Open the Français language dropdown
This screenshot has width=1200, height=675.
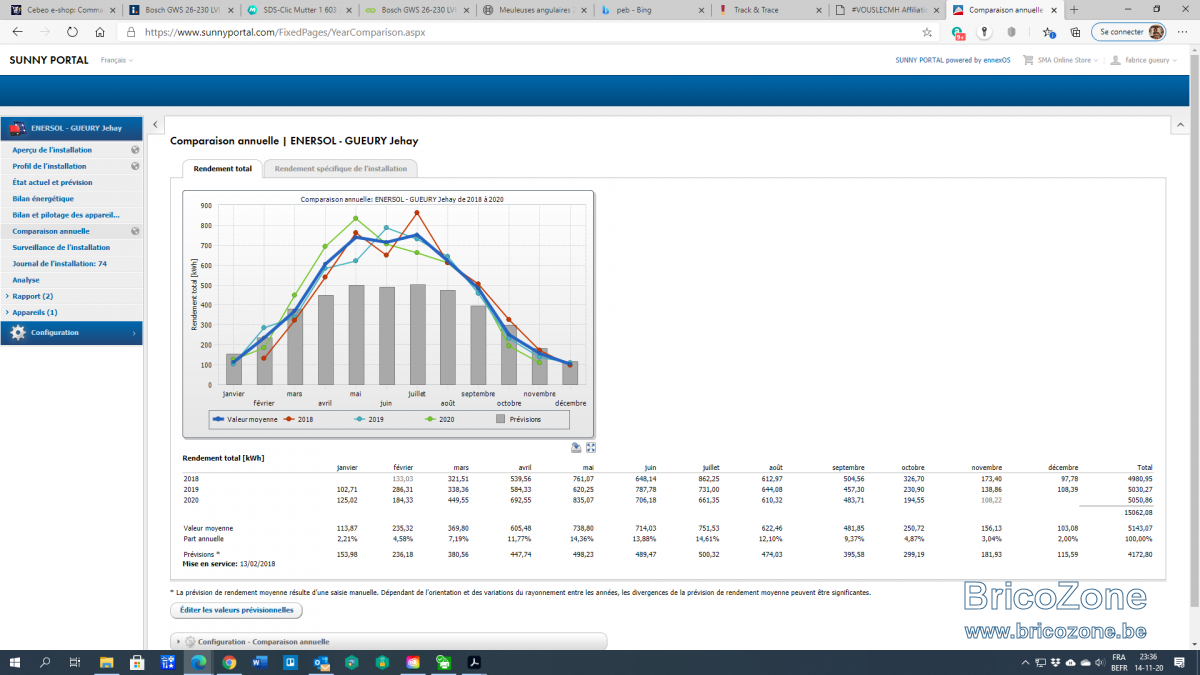coord(117,60)
